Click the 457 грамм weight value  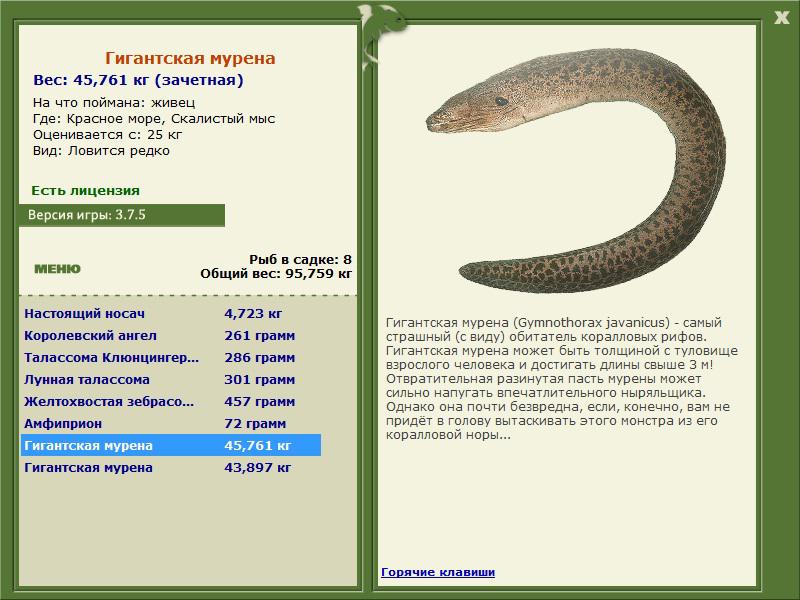(x=260, y=401)
